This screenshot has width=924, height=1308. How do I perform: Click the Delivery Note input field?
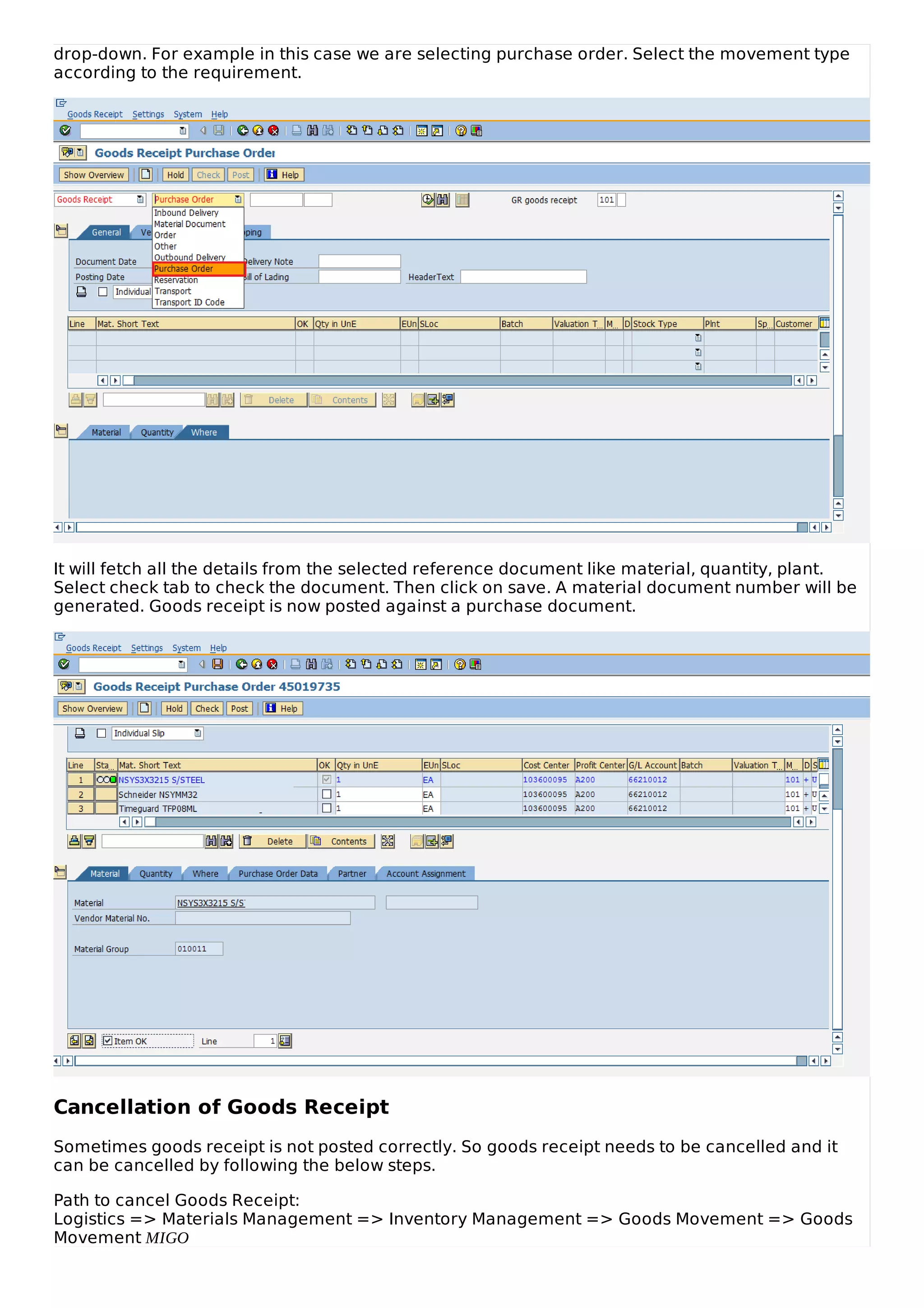(x=359, y=261)
